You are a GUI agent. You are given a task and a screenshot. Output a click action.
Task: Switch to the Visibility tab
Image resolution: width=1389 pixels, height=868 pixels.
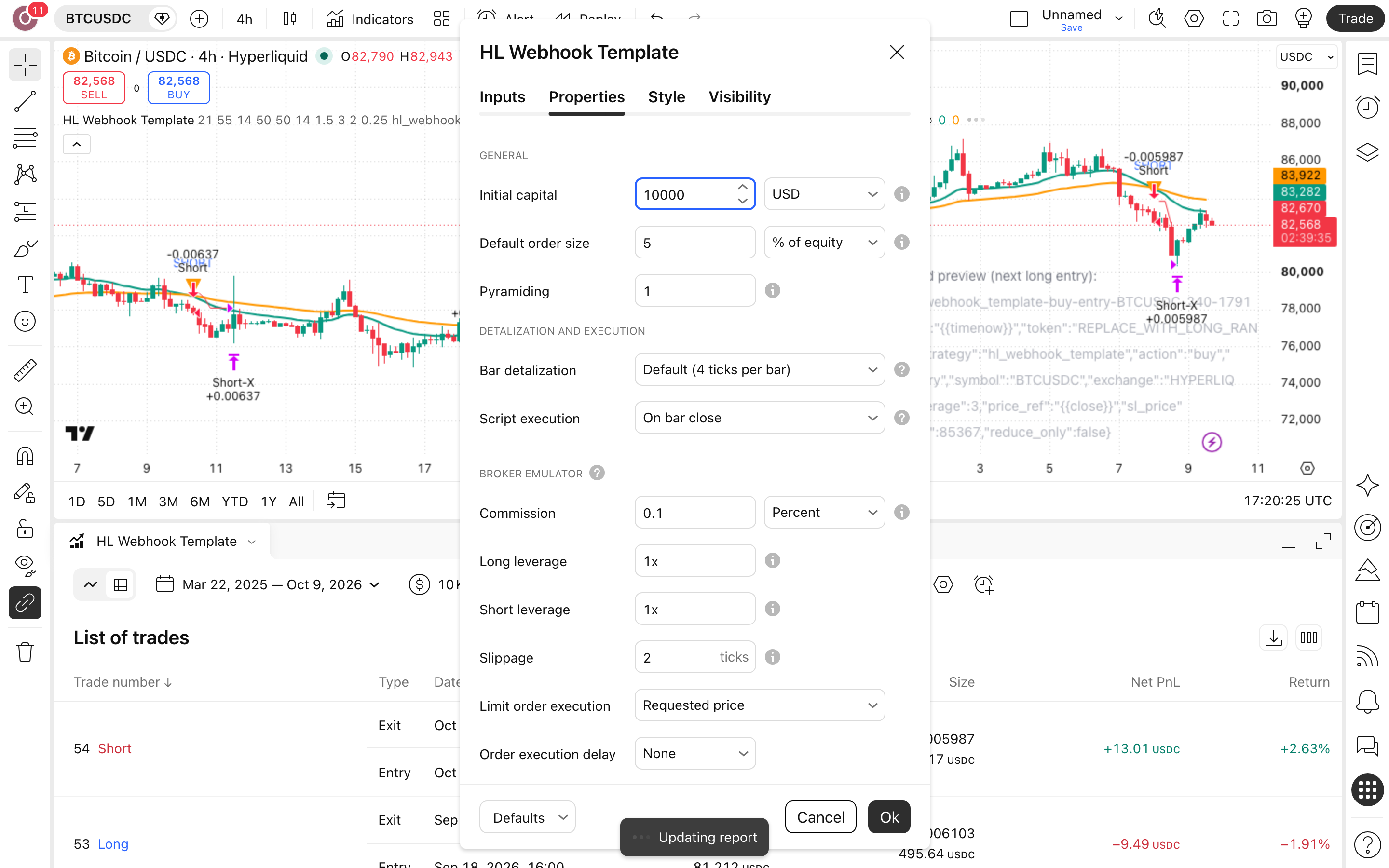(x=739, y=97)
